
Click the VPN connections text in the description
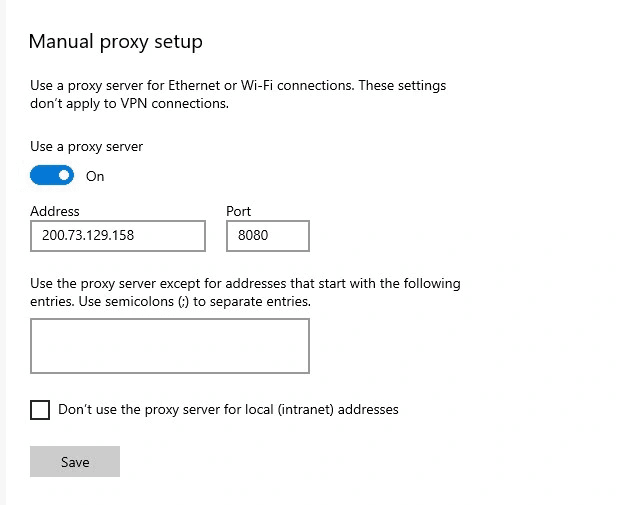click(174, 104)
